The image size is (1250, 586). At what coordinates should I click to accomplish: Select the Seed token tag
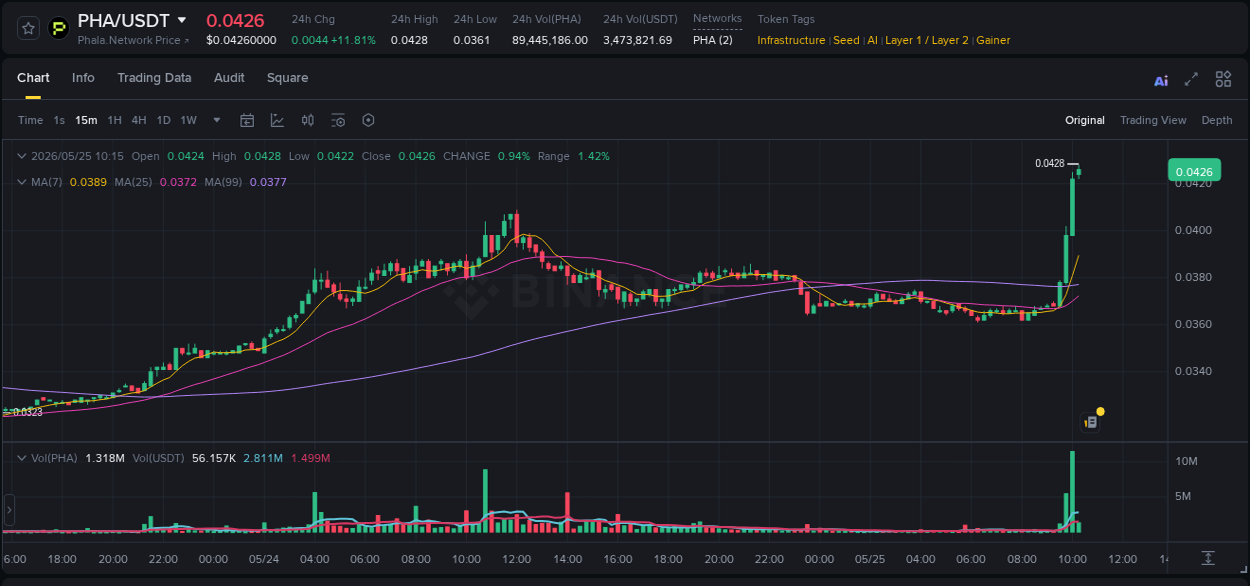[846, 40]
